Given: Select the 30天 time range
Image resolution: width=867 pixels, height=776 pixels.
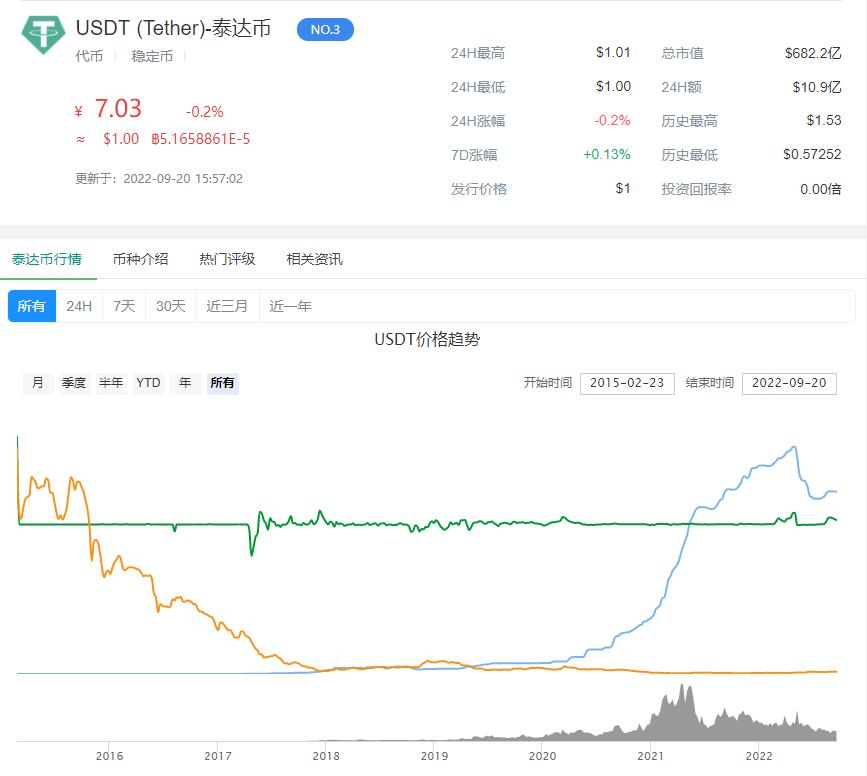Looking at the screenshot, I should click(x=168, y=306).
